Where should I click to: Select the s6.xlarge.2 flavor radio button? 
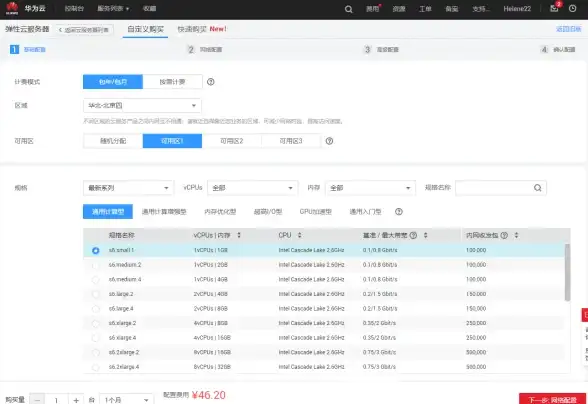coord(96,324)
